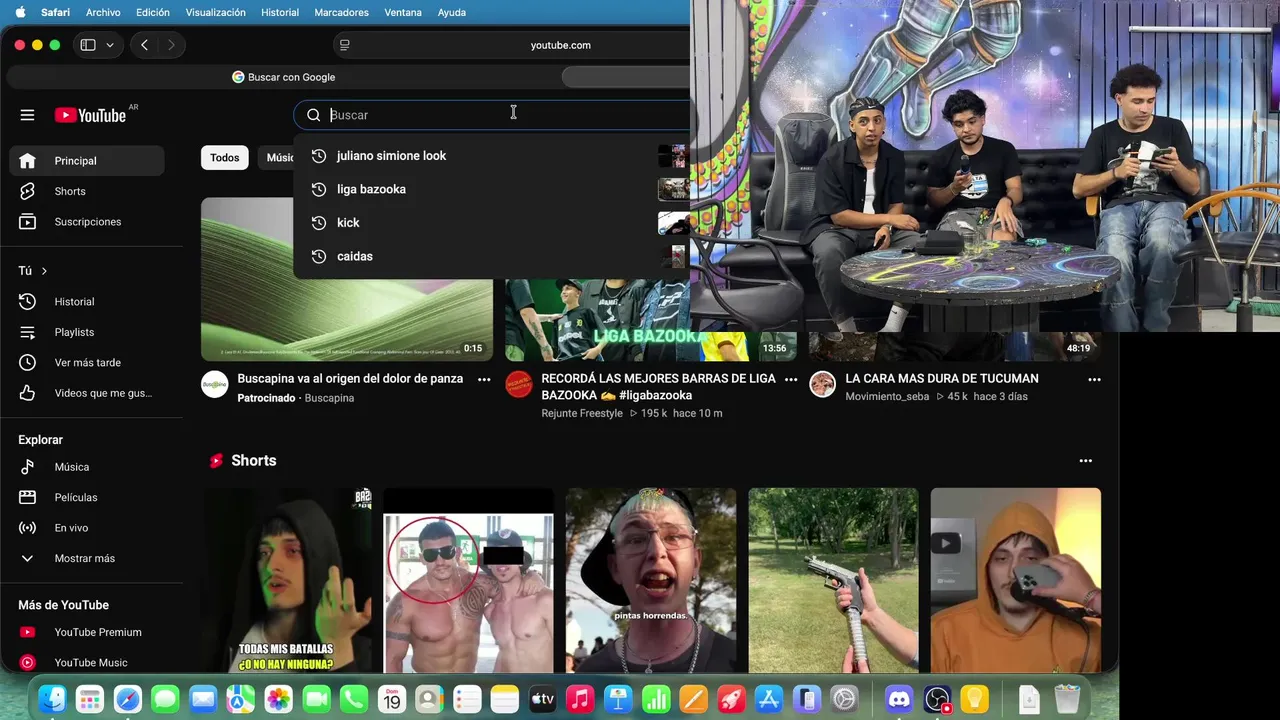Viewport: 1280px width, 720px height.
Task: Go back with Safari back arrow
Action: tap(145, 45)
